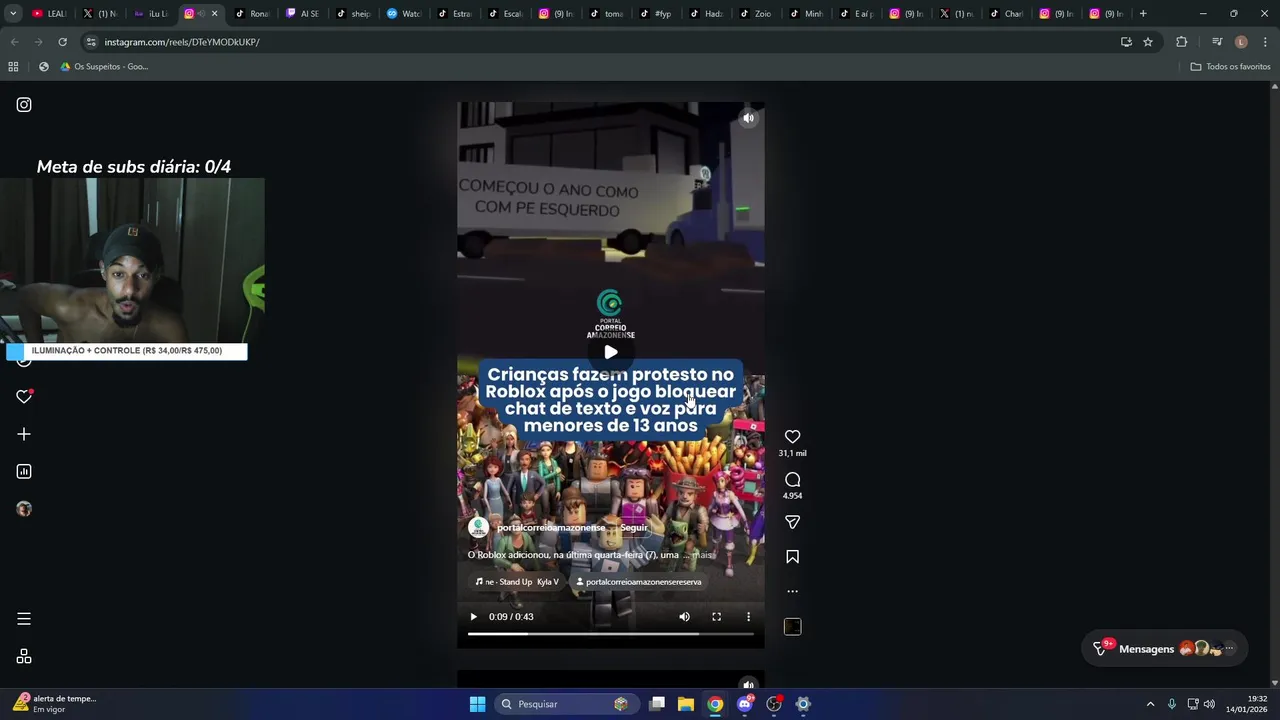This screenshot has width=1280, height=720.
Task: Click the Pesquisar taskbar search box
Action: pyautogui.click(x=565, y=704)
